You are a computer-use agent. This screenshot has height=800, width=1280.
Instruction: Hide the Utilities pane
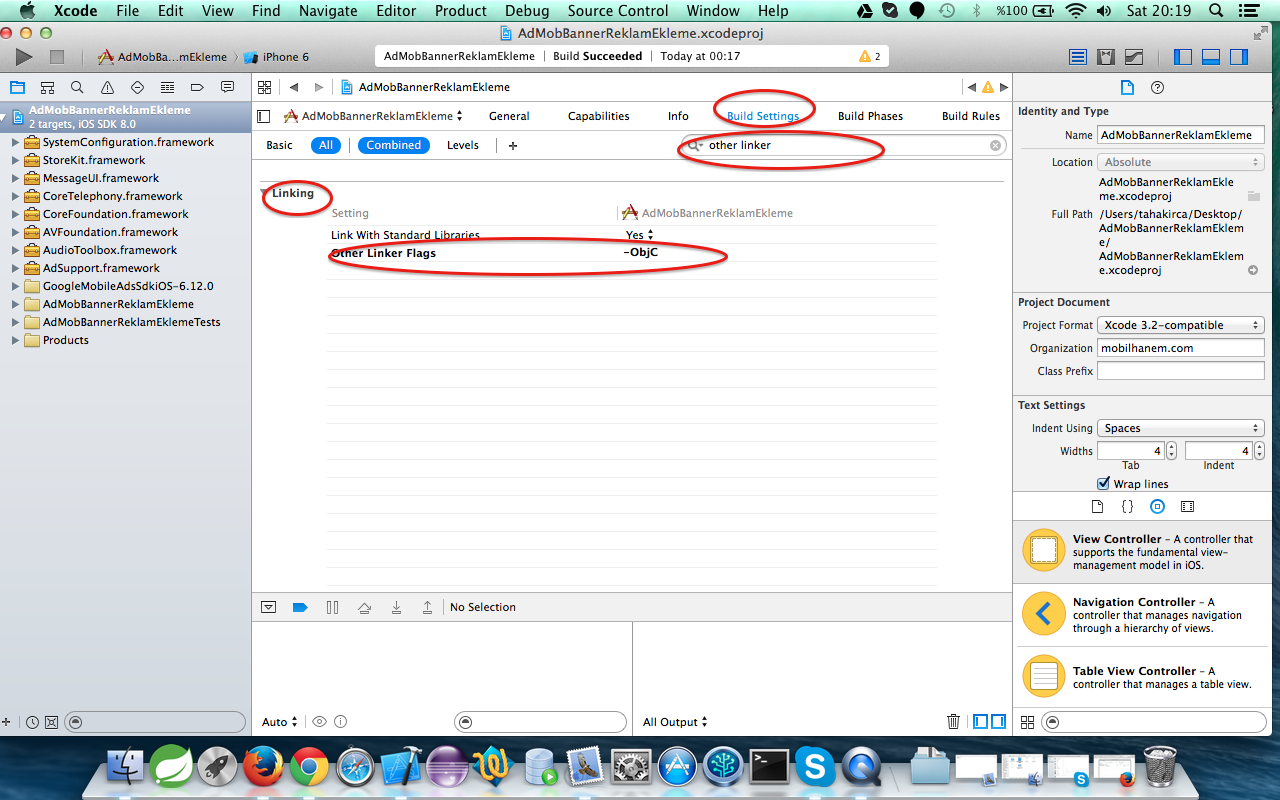point(1239,57)
